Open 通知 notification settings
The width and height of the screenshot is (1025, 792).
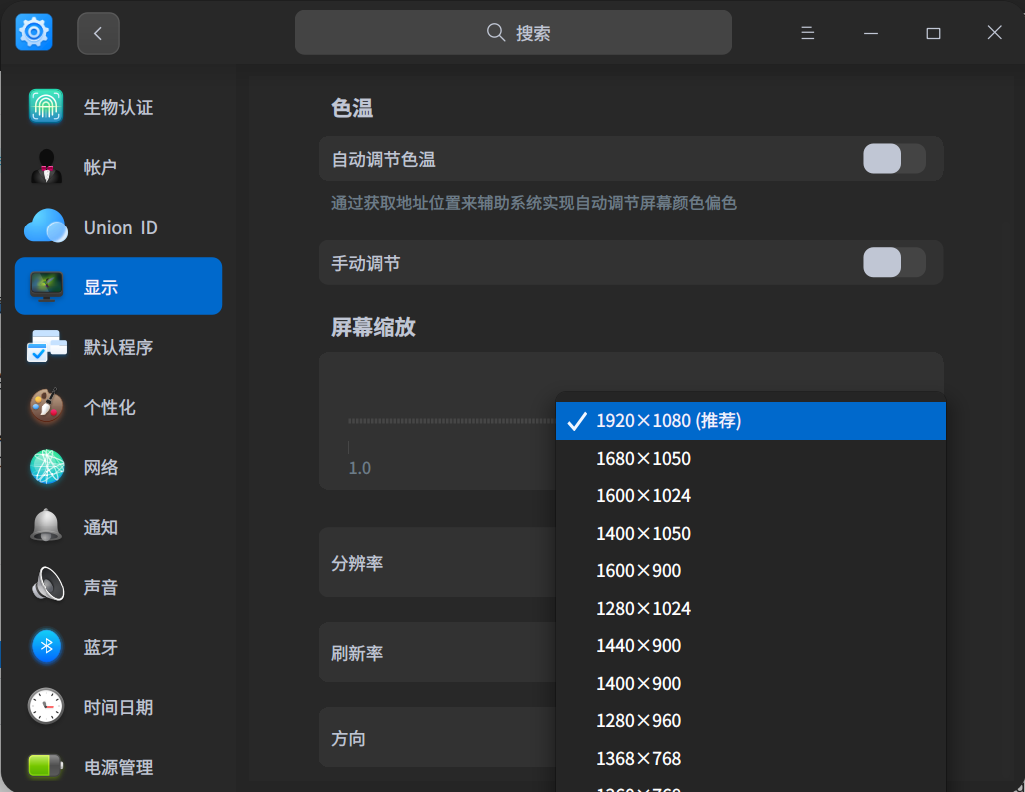click(x=118, y=527)
